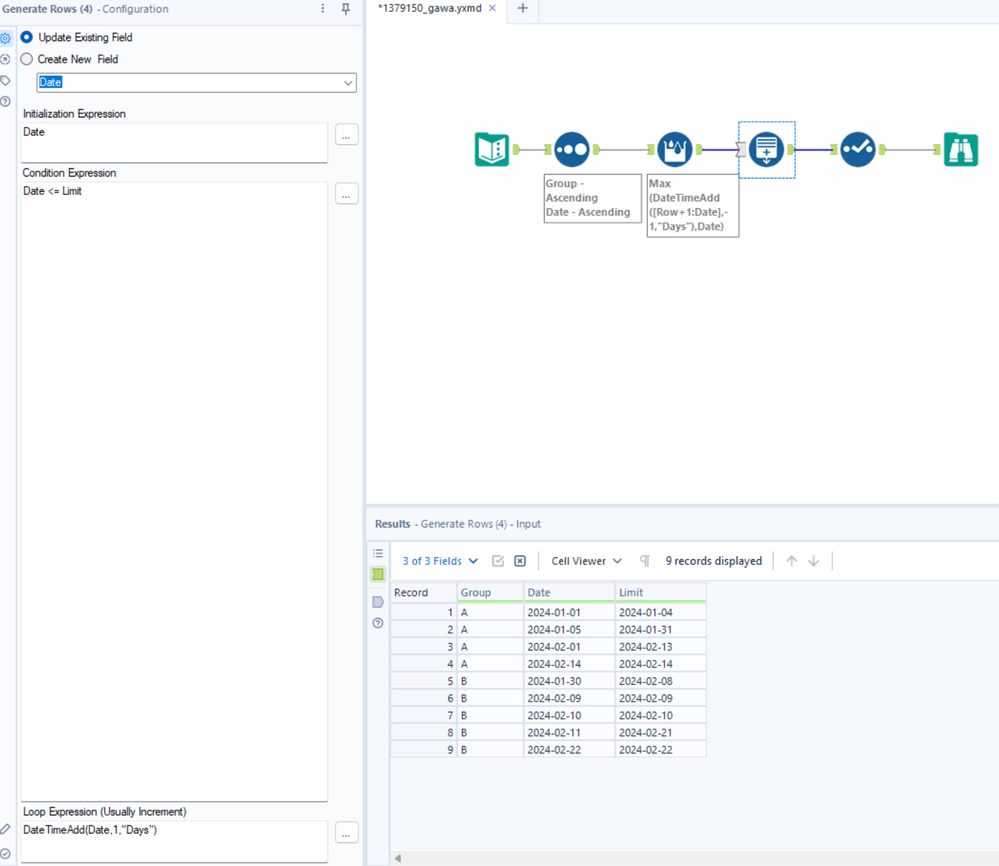Click the Record column header
The width and height of the screenshot is (999, 866).
pos(423,593)
